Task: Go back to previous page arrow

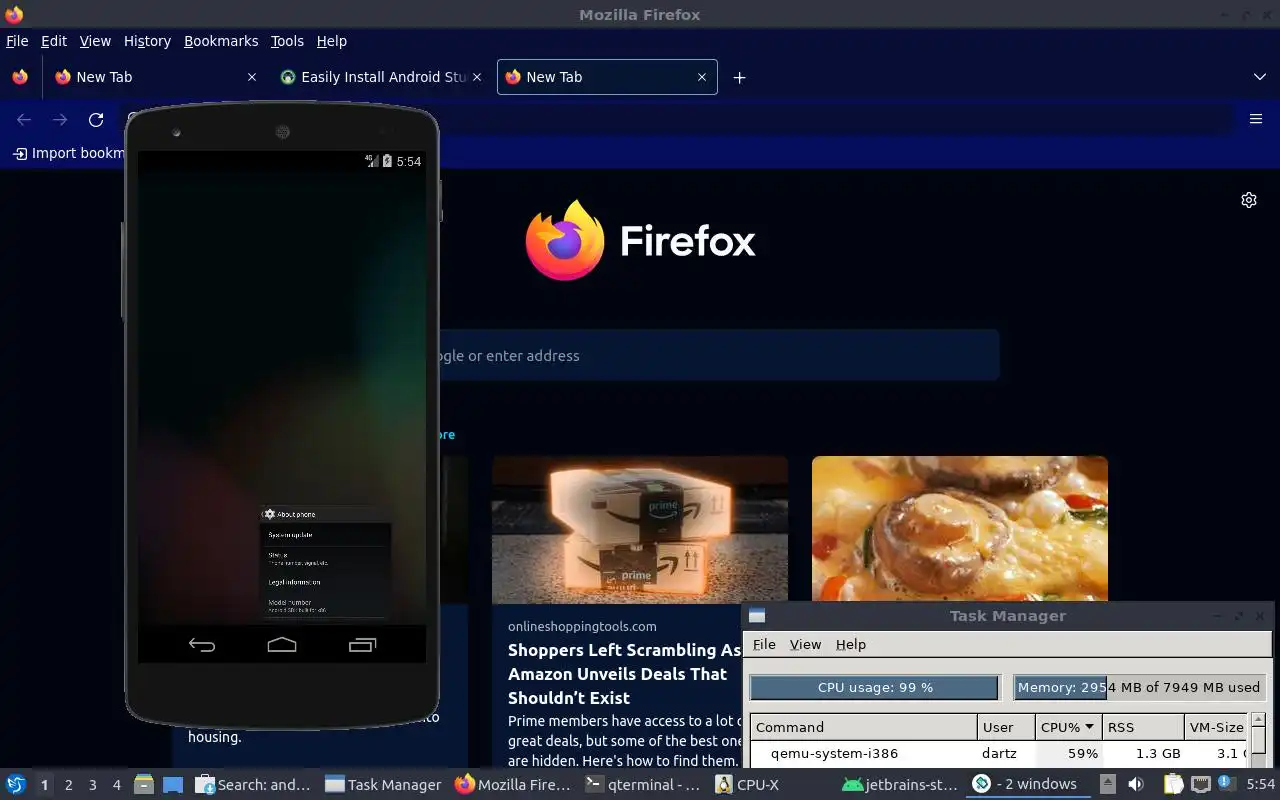Action: pyautogui.click(x=24, y=120)
